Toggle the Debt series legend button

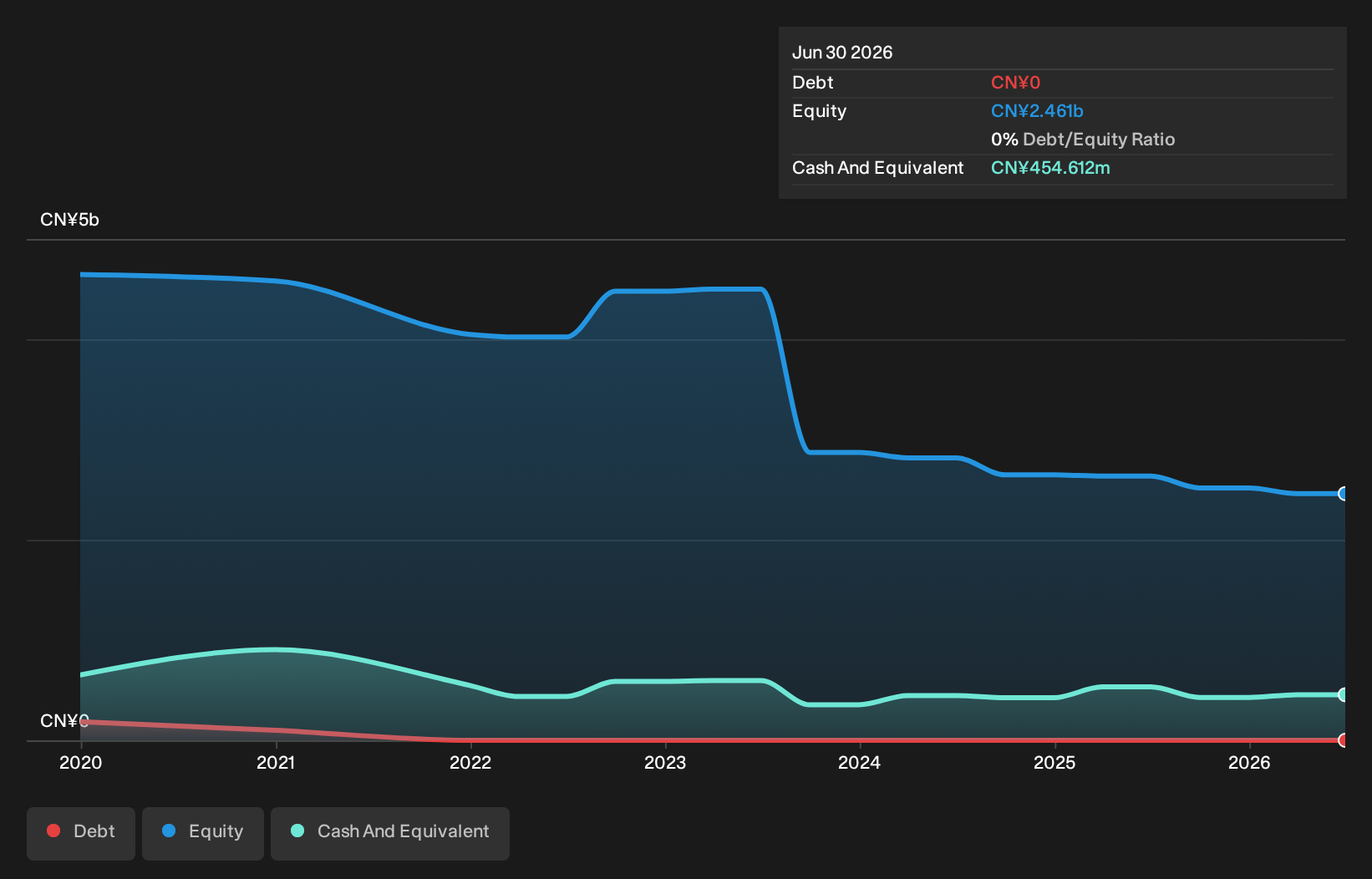click(x=81, y=833)
